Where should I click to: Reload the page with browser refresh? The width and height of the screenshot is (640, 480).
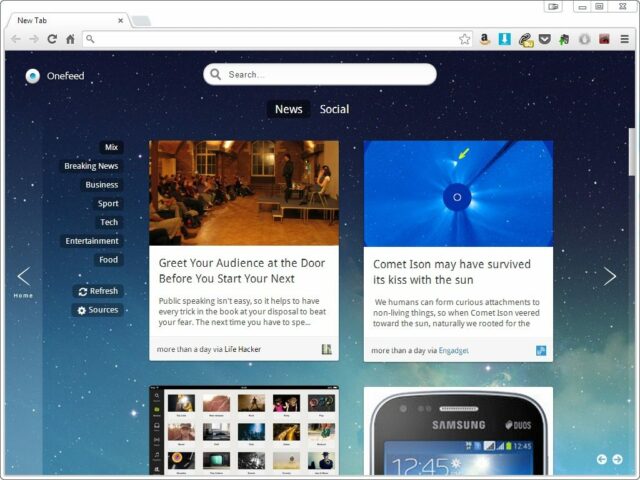coord(51,39)
